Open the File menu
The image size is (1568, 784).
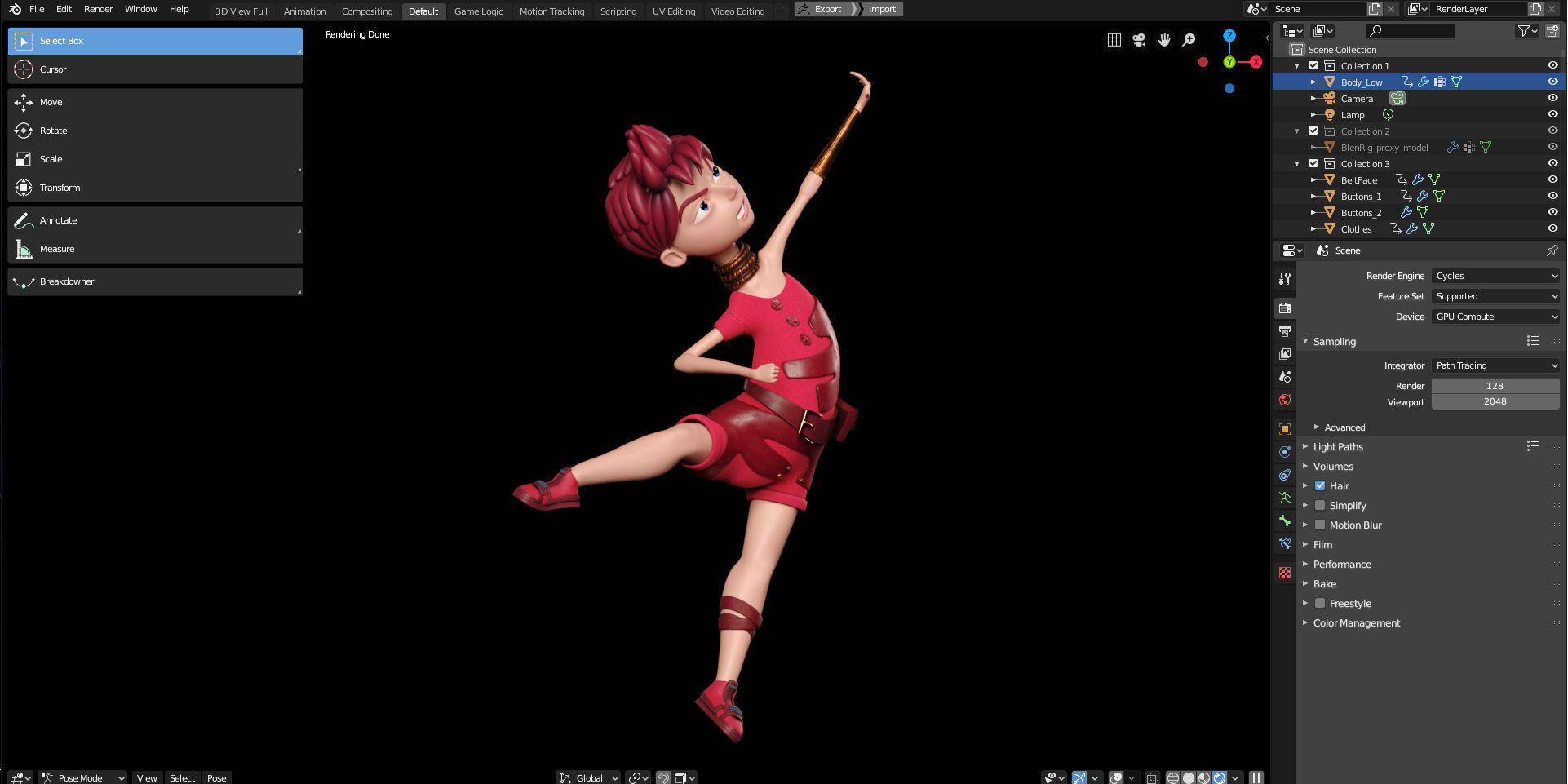[x=37, y=9]
